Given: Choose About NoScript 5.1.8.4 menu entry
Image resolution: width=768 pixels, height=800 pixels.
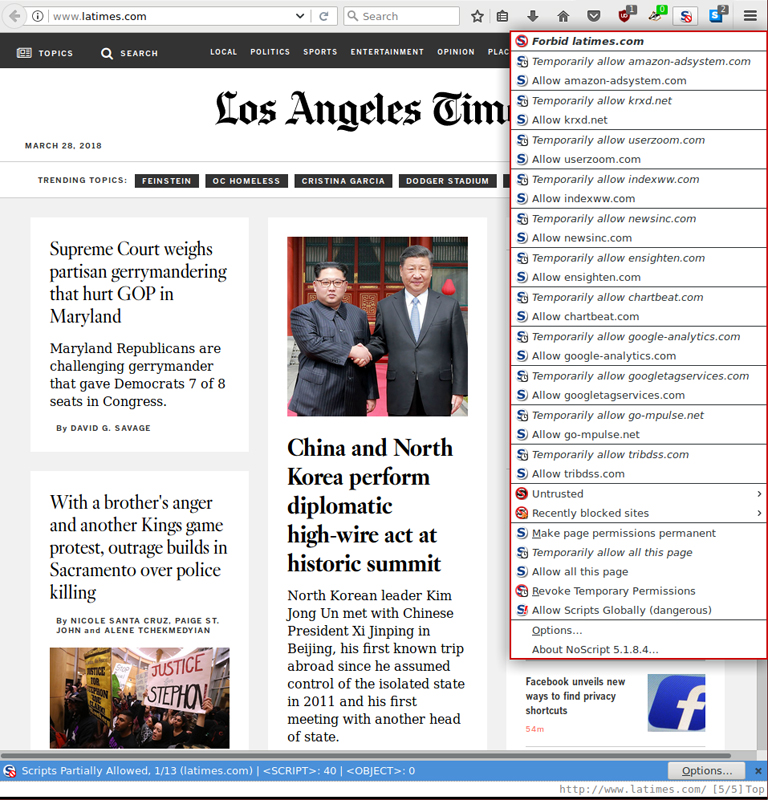Looking at the screenshot, I should click(594, 649).
